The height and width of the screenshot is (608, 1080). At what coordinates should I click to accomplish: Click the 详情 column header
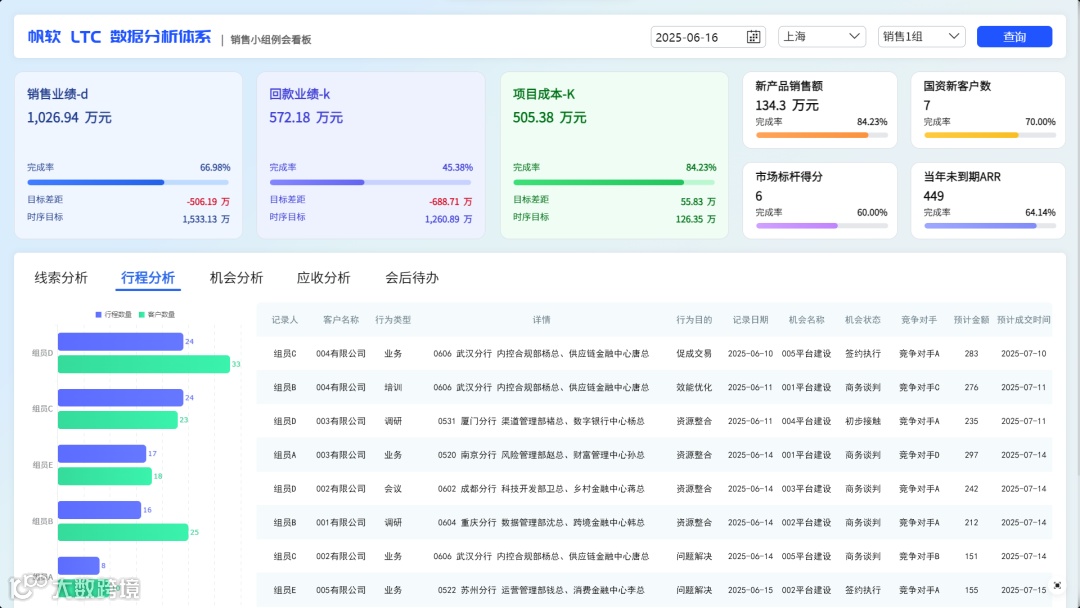pyautogui.click(x=541, y=320)
